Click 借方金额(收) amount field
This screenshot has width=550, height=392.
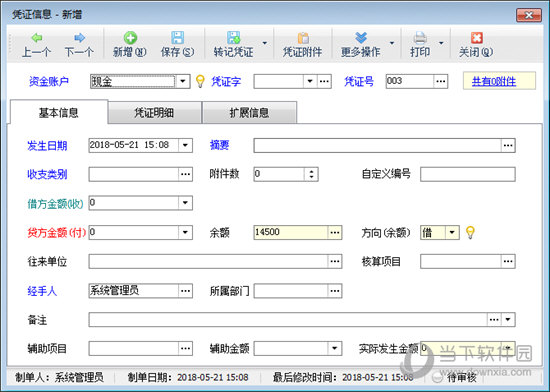click(x=134, y=203)
